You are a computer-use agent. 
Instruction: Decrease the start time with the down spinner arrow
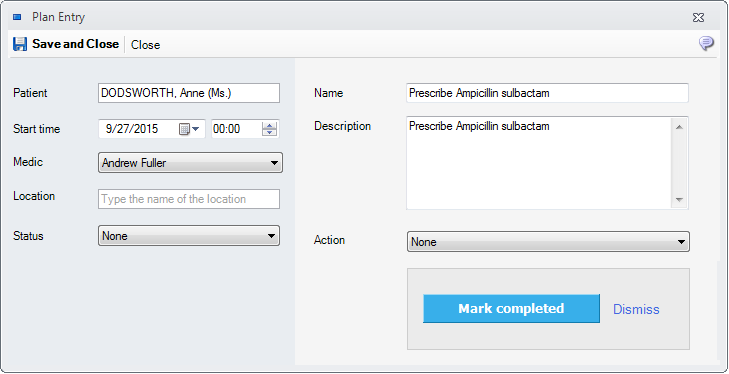coord(269,133)
